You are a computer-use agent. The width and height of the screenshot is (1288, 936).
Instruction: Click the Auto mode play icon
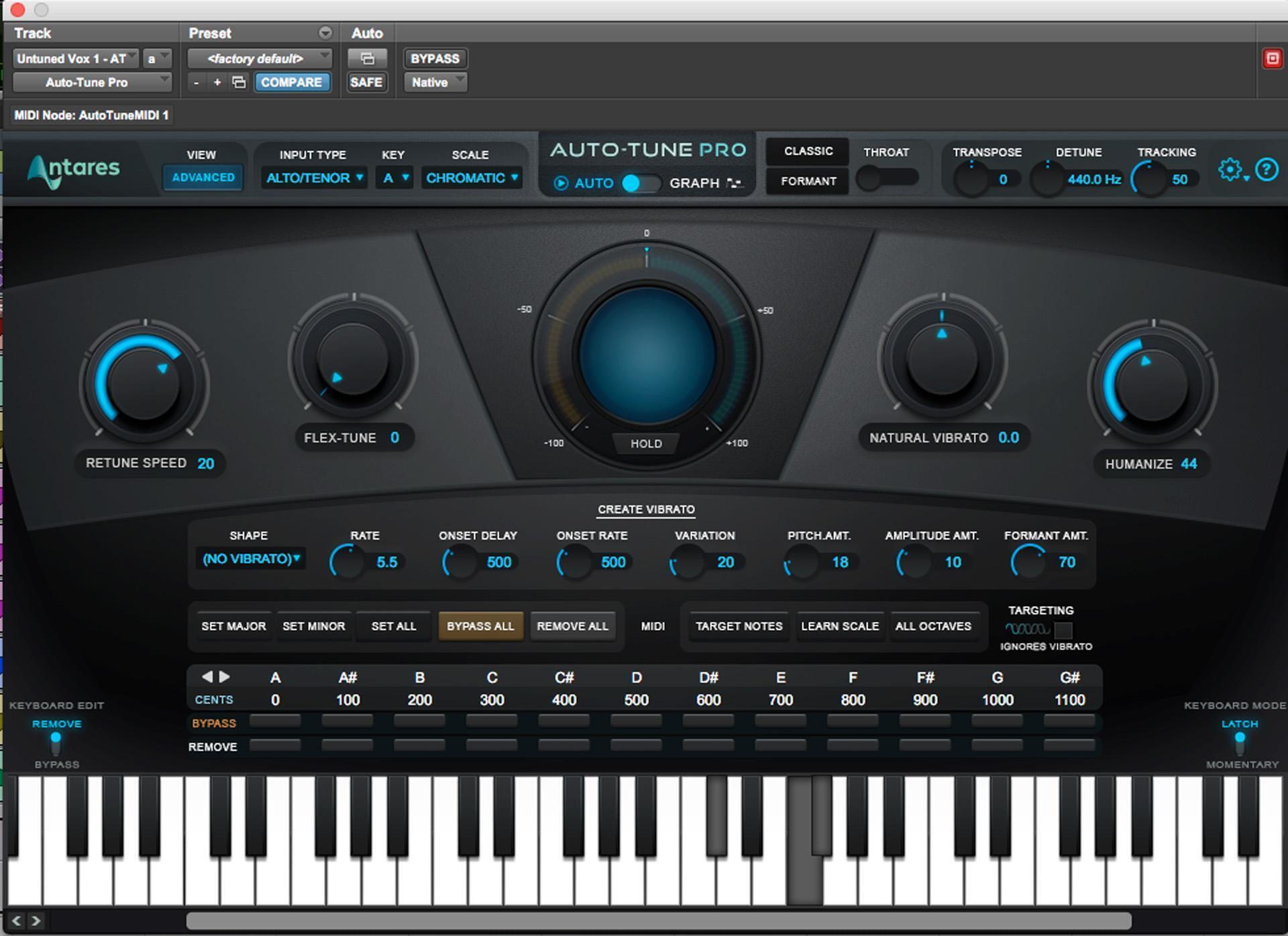(x=561, y=183)
